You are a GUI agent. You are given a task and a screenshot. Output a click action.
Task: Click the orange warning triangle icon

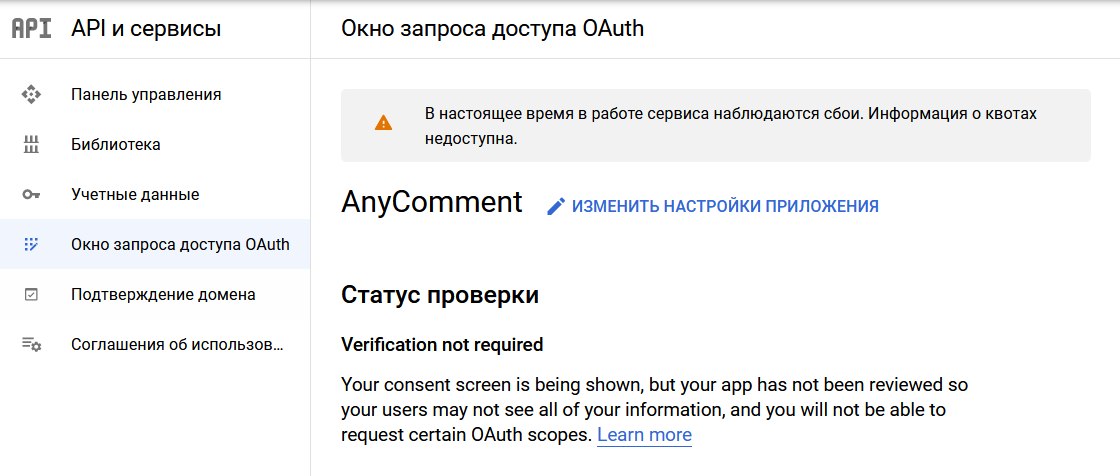point(383,124)
